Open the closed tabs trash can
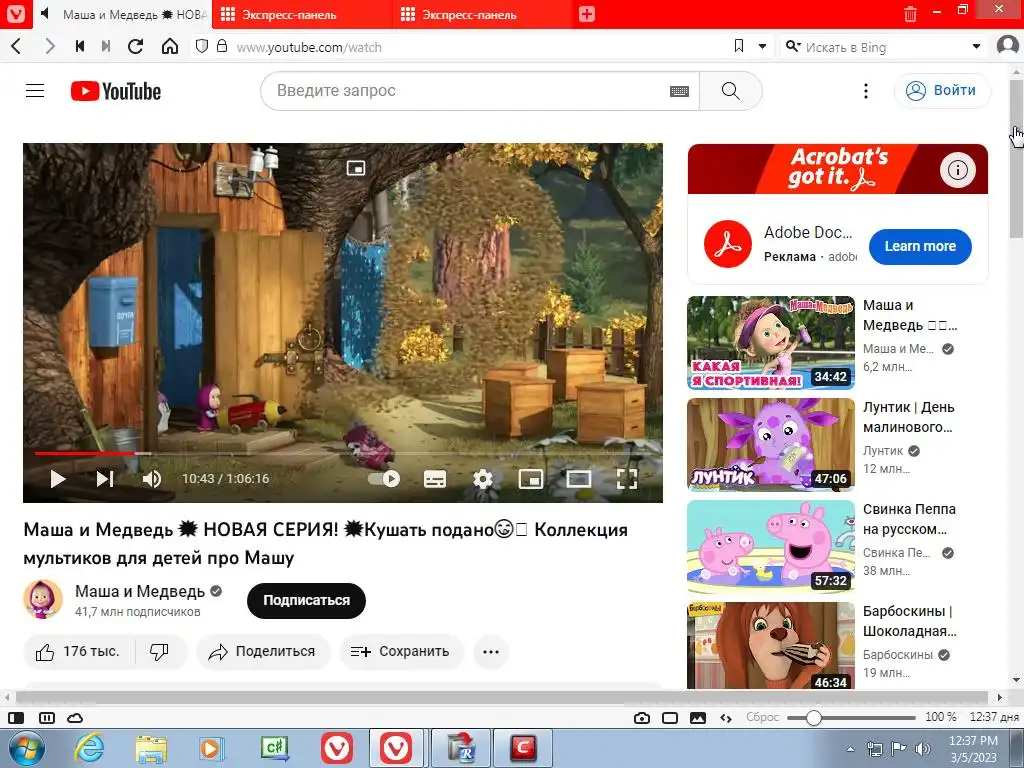1024x768 pixels. click(x=910, y=14)
